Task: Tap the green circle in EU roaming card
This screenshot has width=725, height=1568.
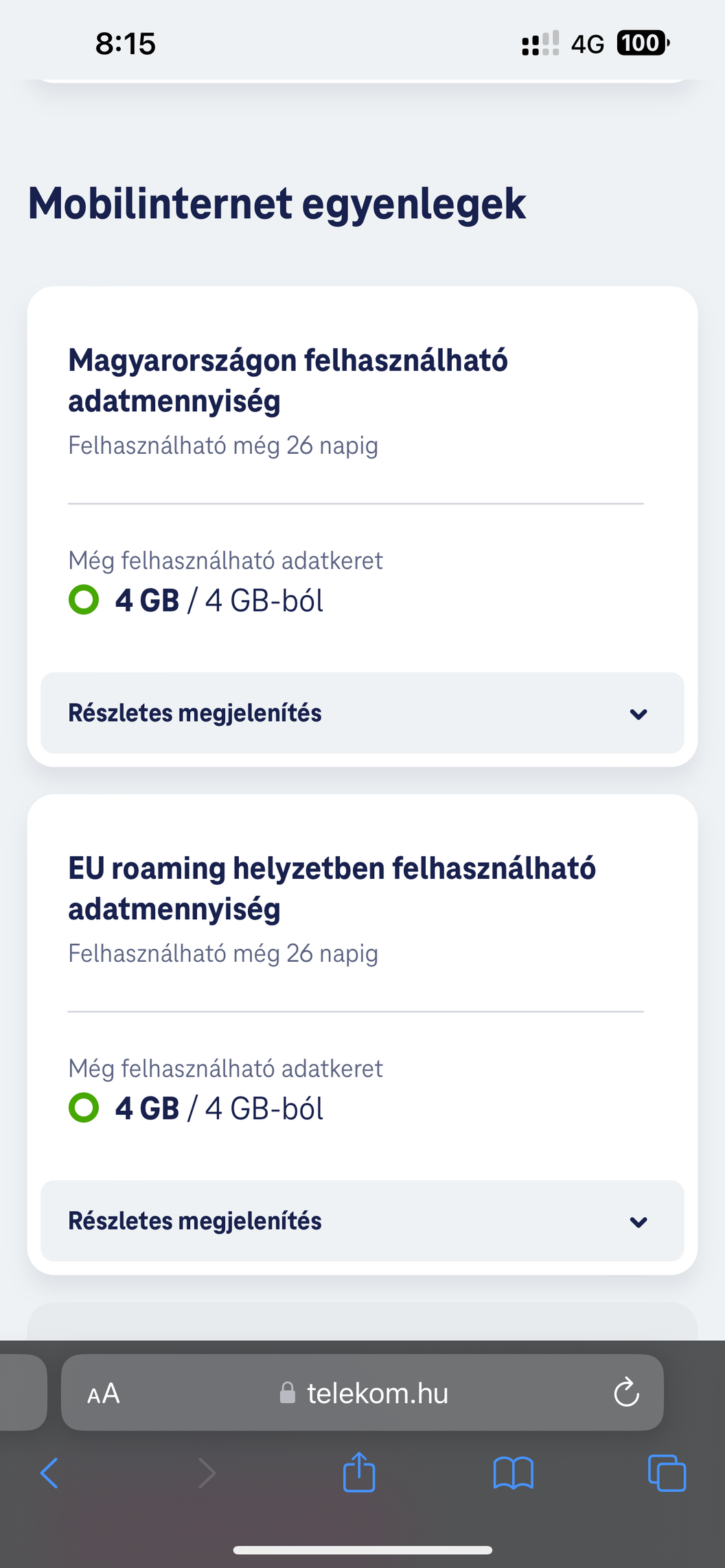Action: pos(84,1108)
